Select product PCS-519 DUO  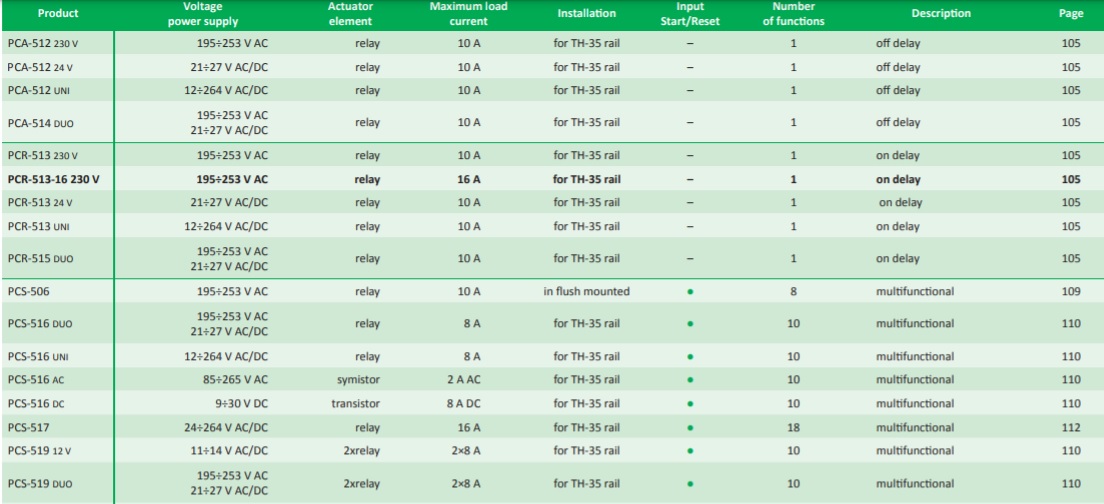(x=39, y=484)
